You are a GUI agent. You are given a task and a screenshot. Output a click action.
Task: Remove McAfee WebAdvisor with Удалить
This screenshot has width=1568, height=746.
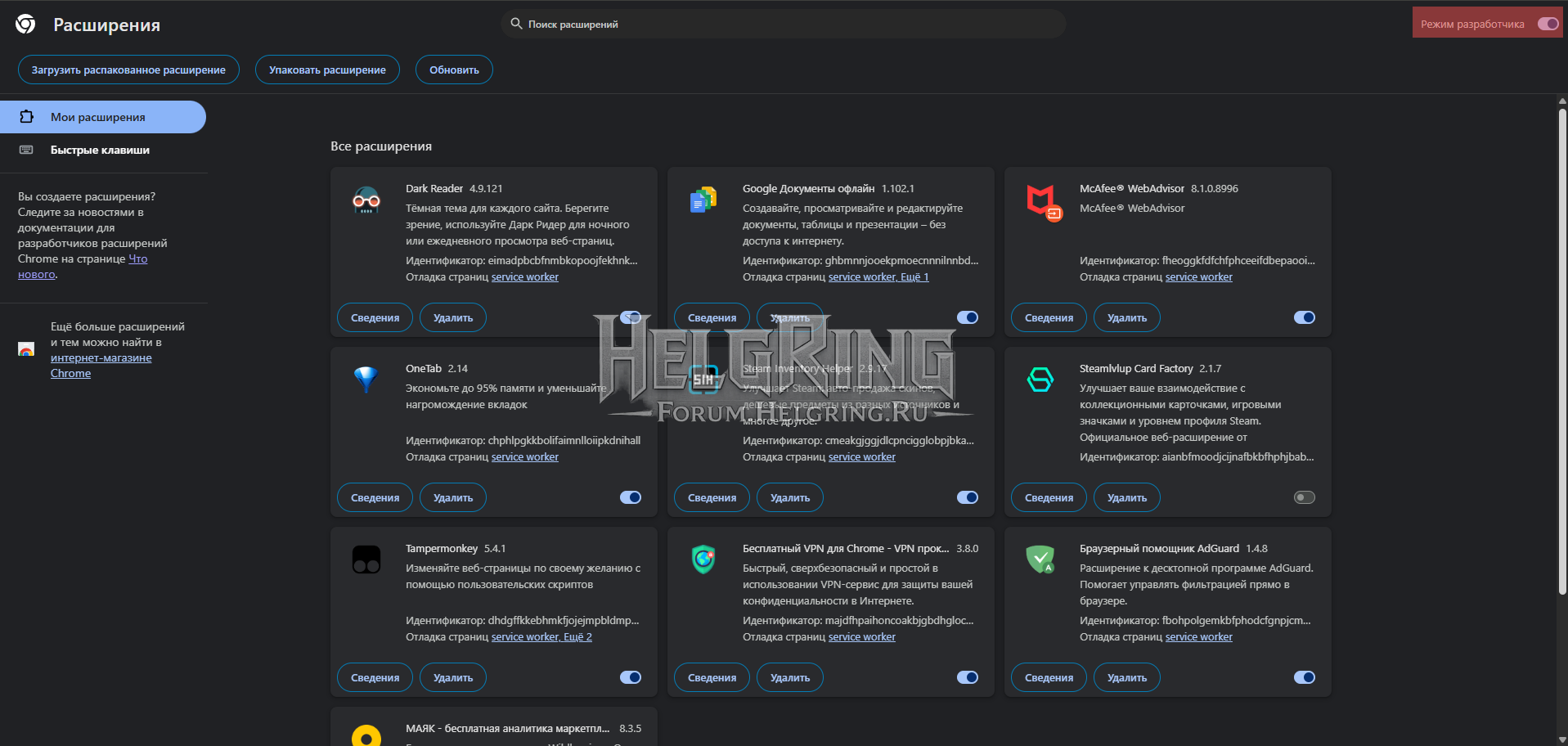pyautogui.click(x=1127, y=317)
